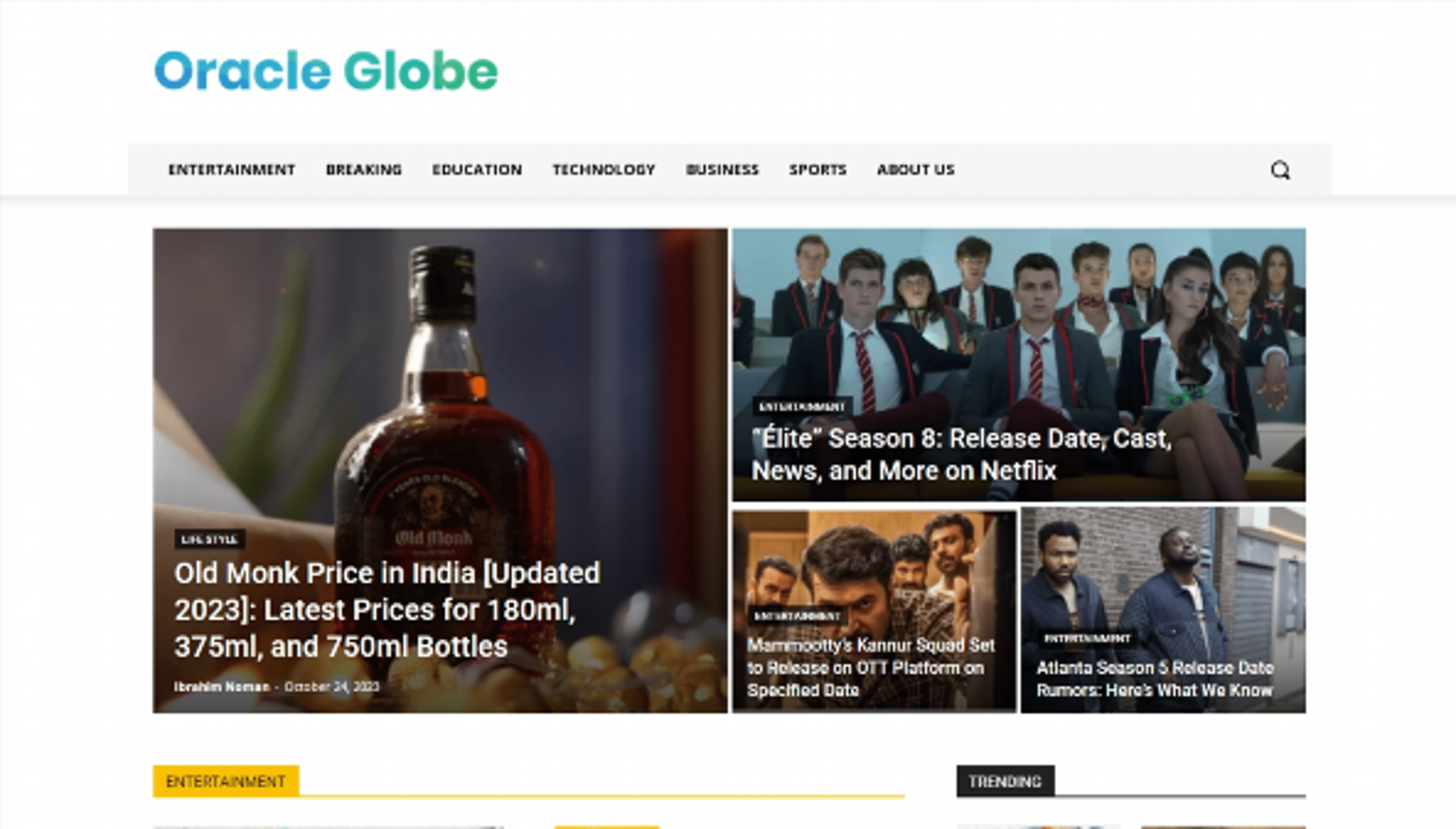Open Mammootty's Kannur Squad article headline
Image resolution: width=1456 pixels, height=829 pixels.
tap(871, 667)
